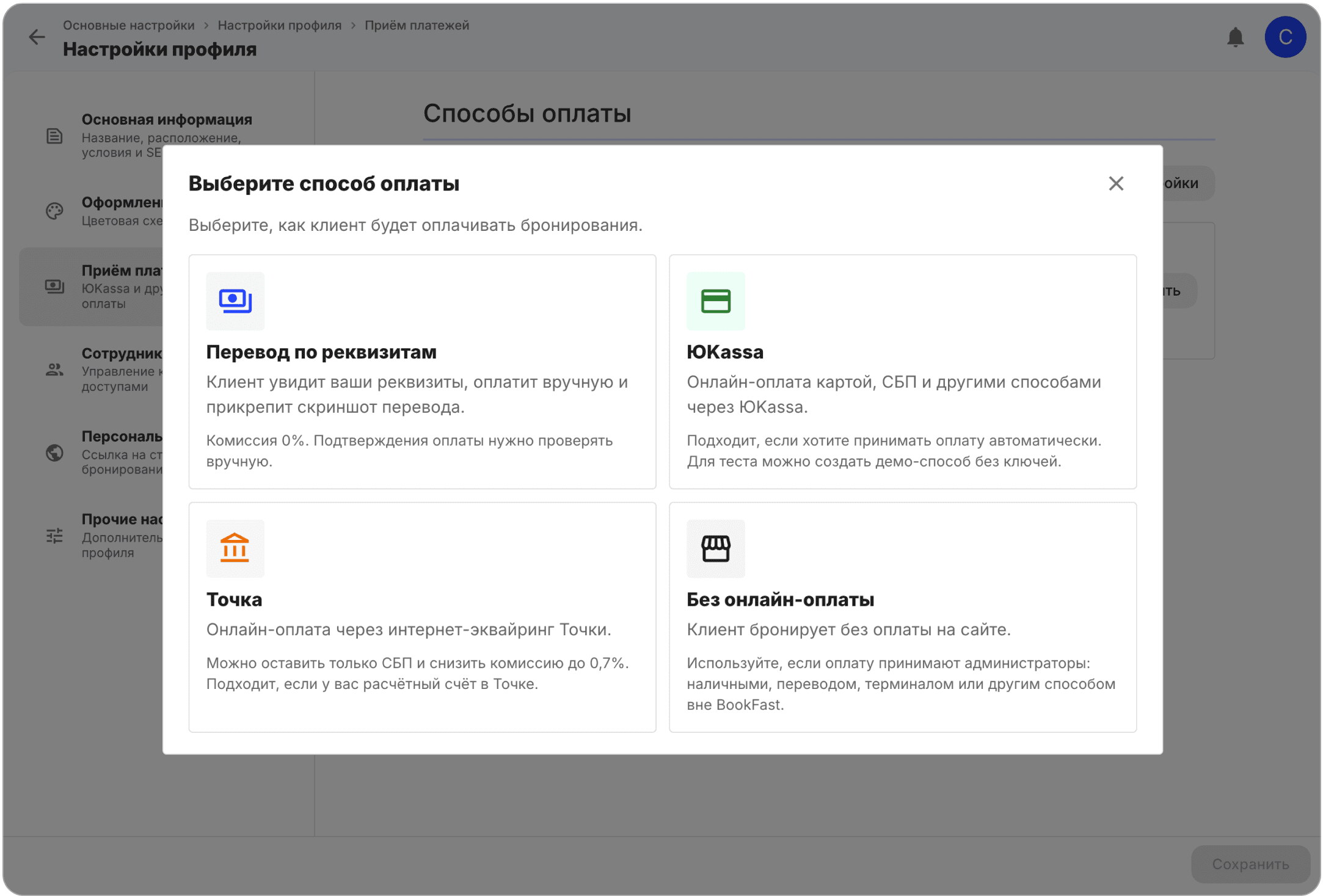Click the Сохранить button

click(1250, 864)
